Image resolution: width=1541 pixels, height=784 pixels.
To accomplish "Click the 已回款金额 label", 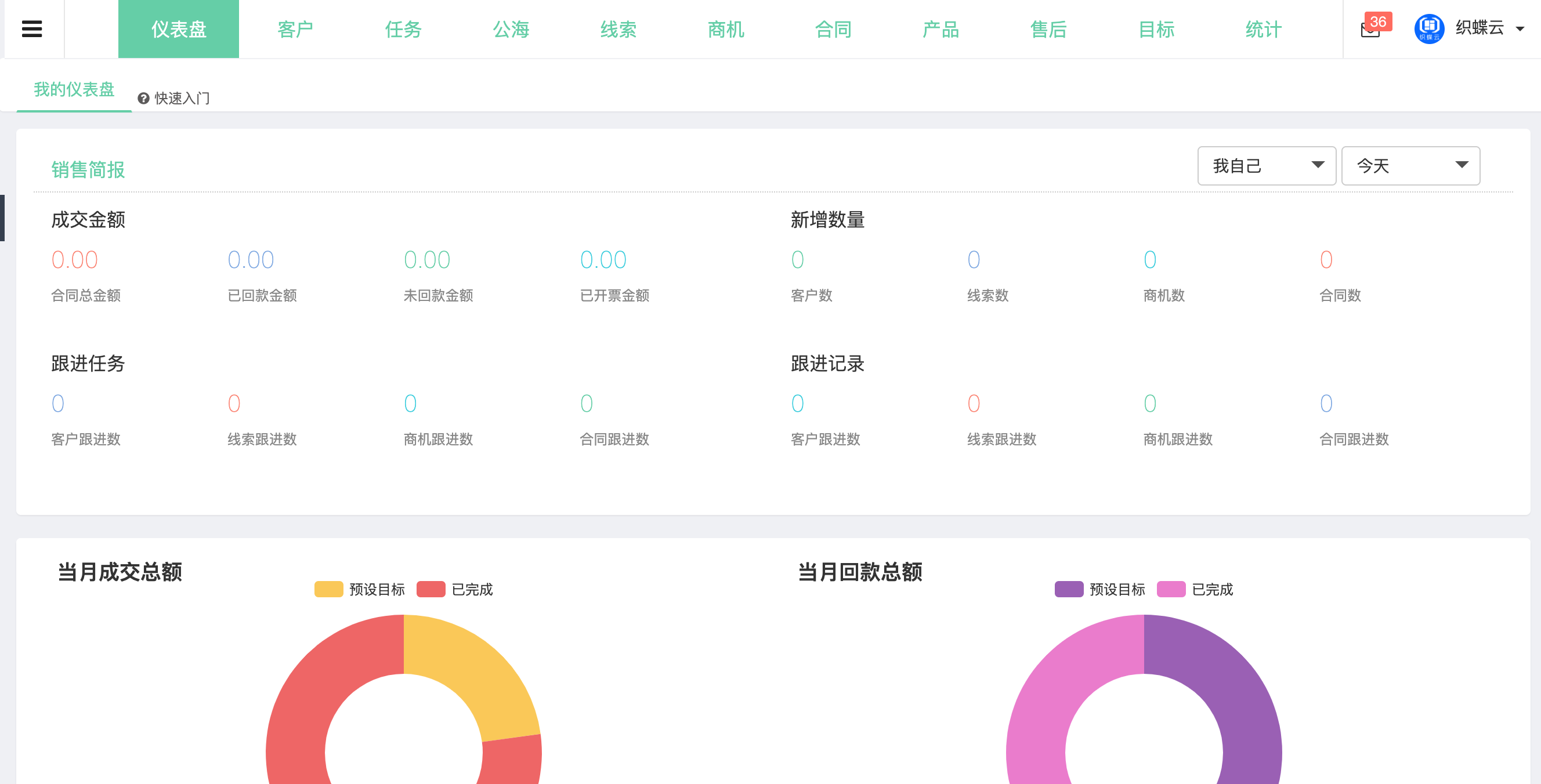I will click(262, 295).
